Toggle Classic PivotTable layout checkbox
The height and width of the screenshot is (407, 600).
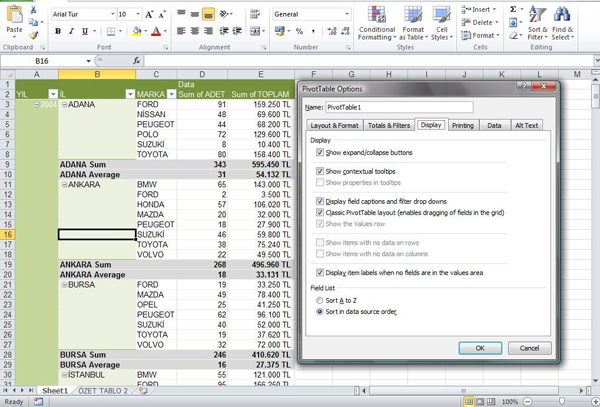[x=320, y=212]
